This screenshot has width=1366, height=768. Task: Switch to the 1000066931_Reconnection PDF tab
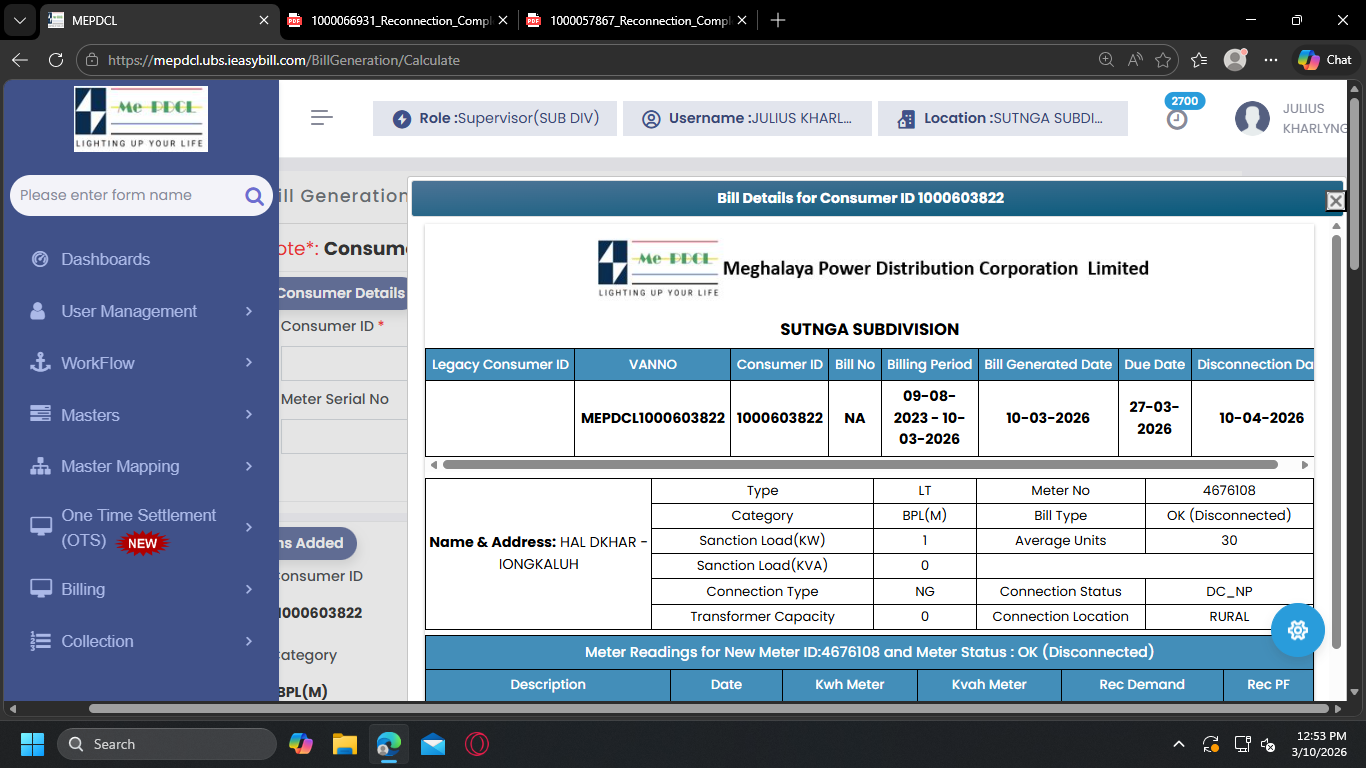tap(398, 20)
